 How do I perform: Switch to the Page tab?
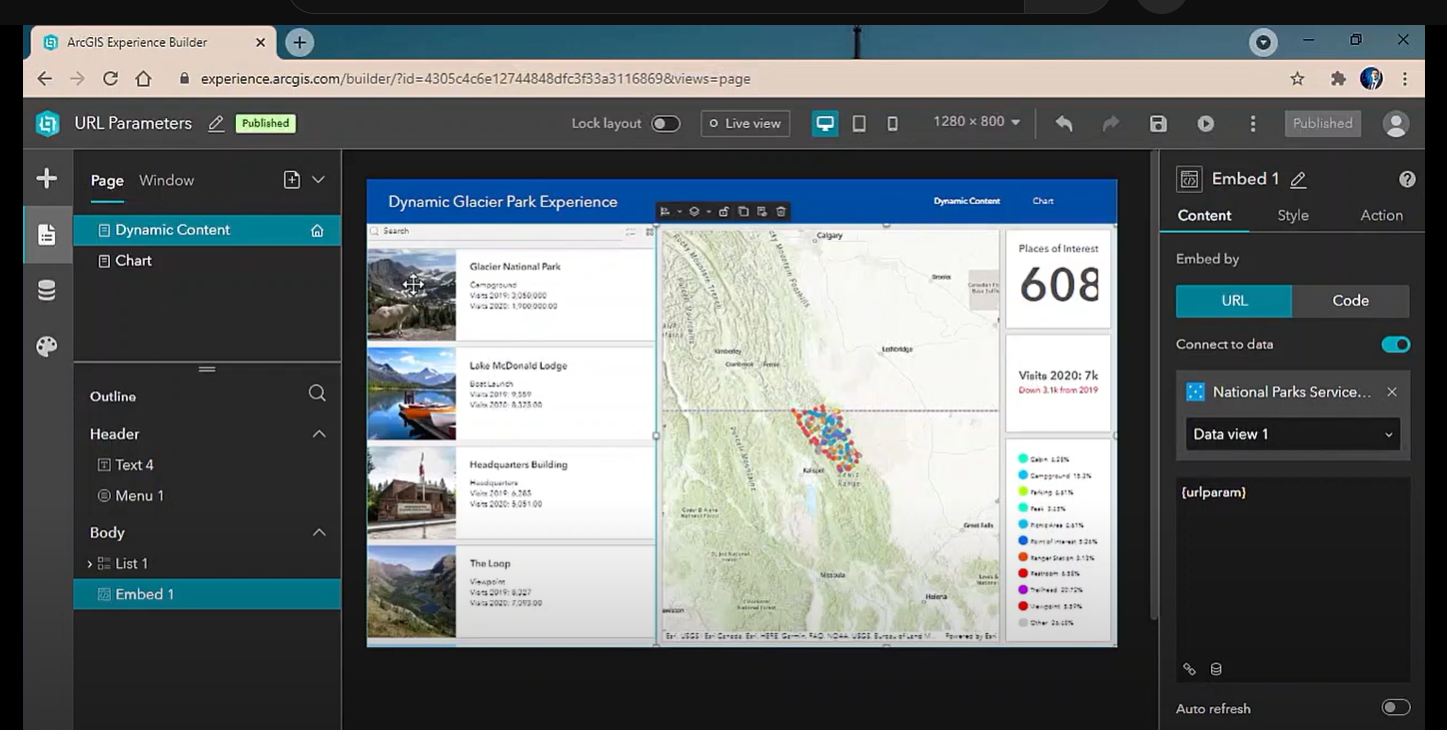coord(107,181)
